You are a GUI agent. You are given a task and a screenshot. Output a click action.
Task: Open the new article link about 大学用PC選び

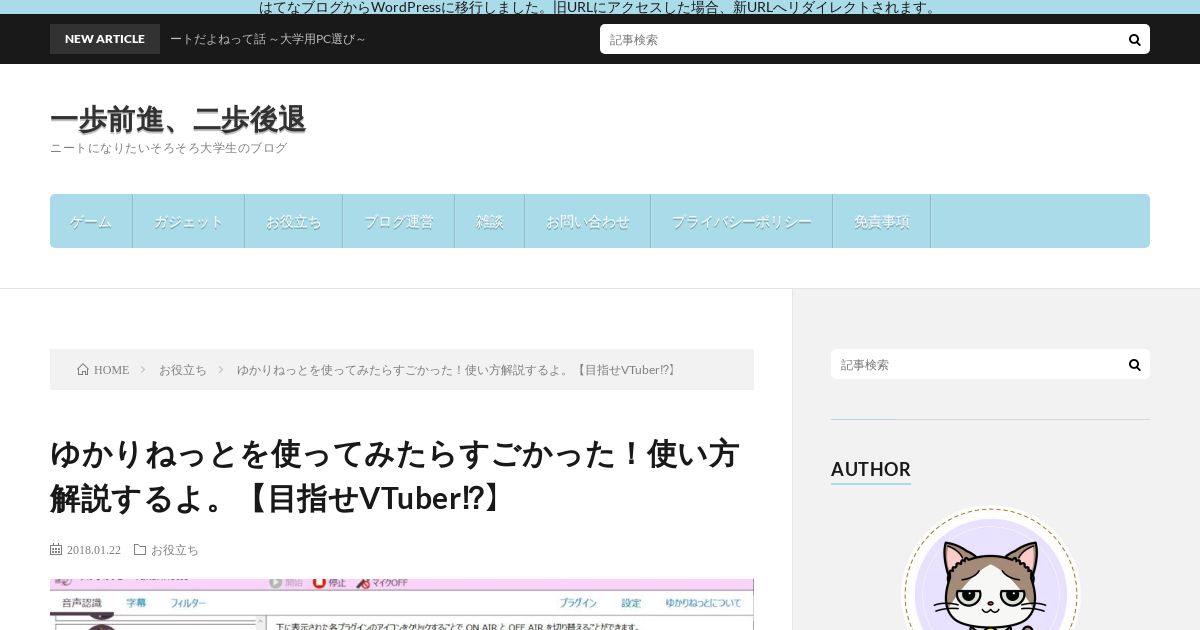pyautogui.click(x=268, y=39)
